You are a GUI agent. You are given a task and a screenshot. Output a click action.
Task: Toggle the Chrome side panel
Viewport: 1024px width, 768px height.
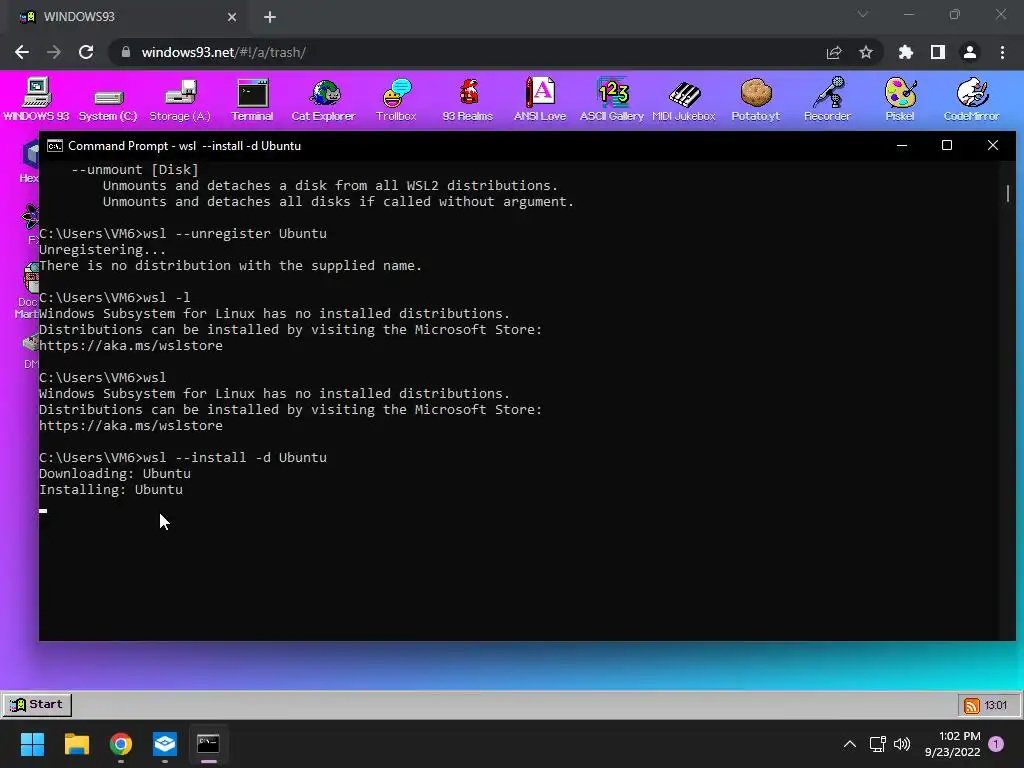[x=938, y=52]
